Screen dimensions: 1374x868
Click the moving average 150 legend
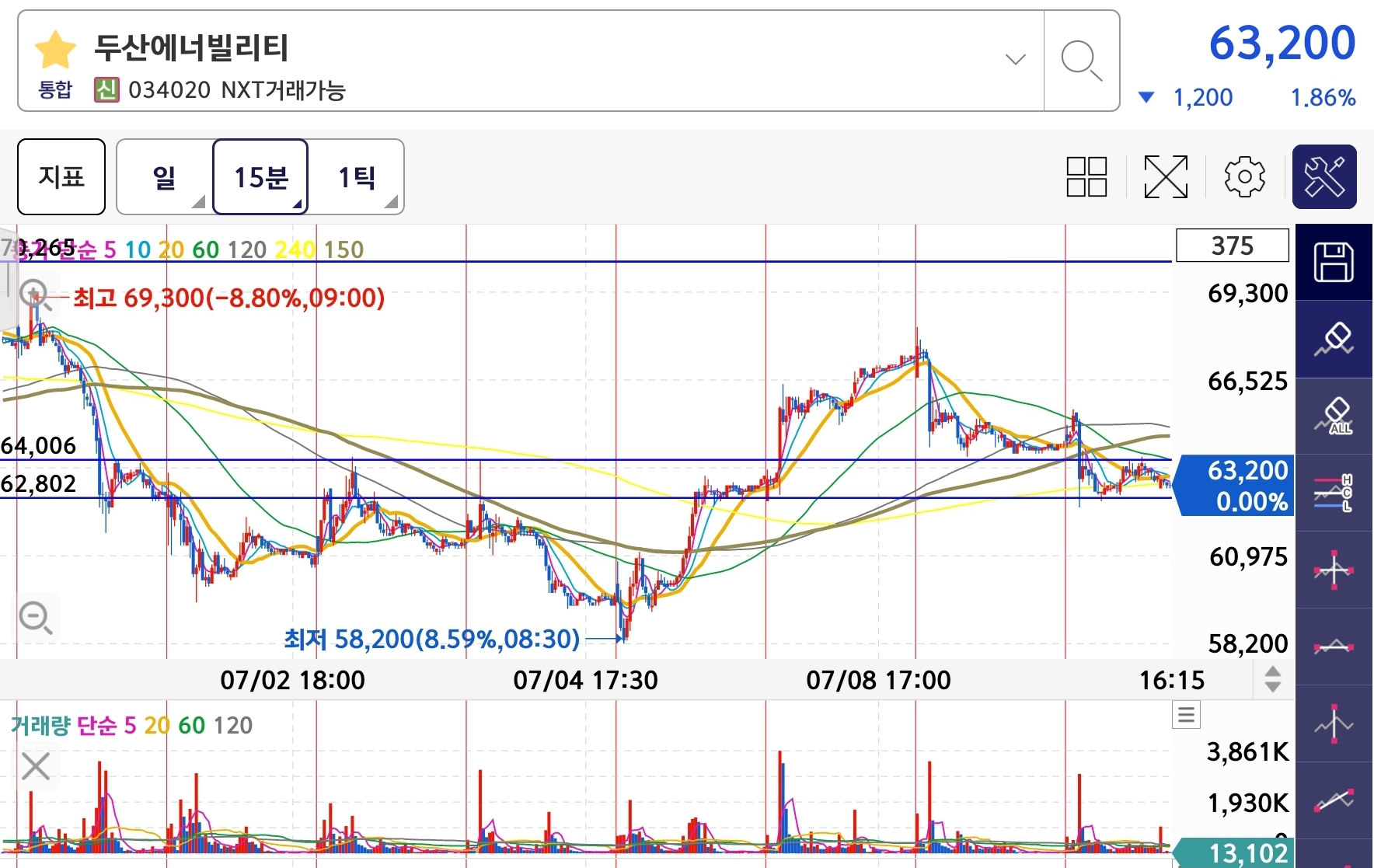[343, 249]
